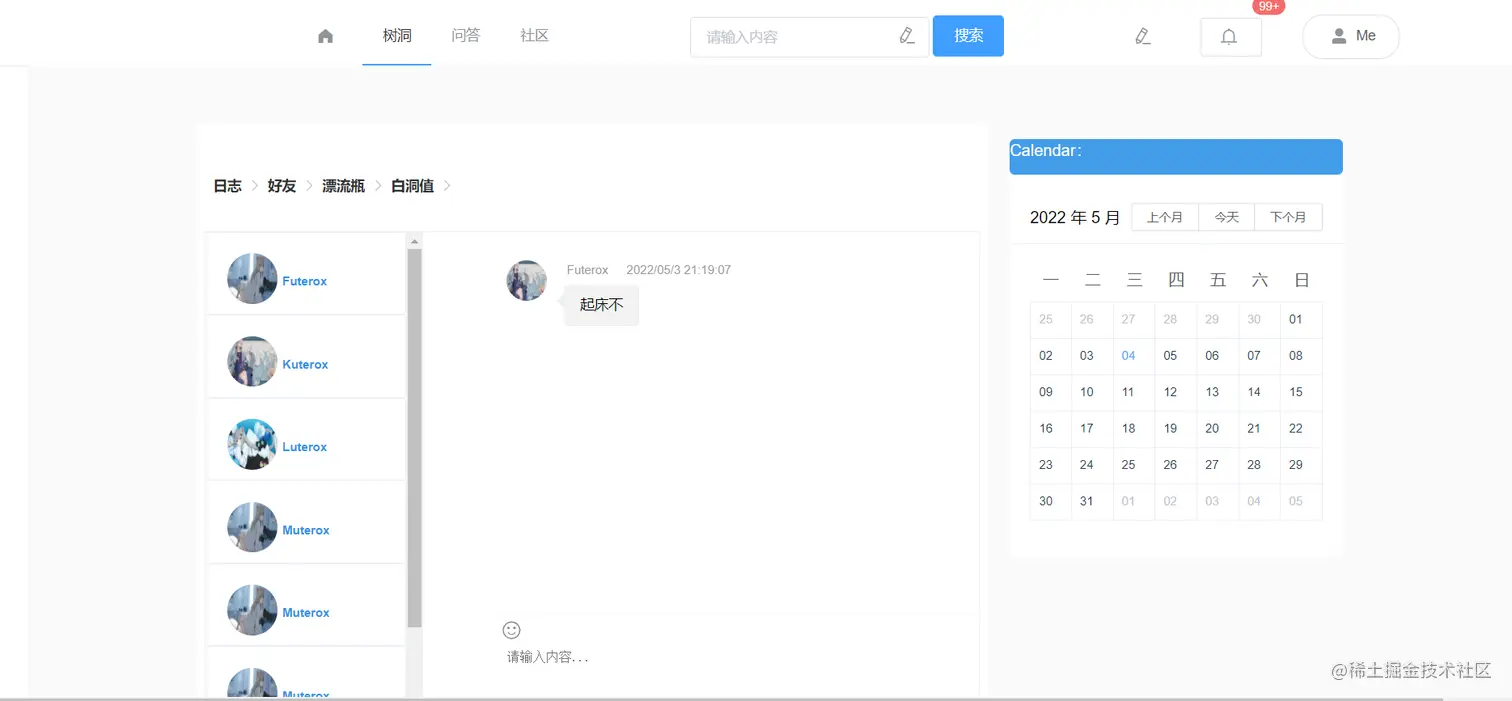Expand the chevron after 白洞值 breadcrumb
Image resolution: width=1512 pixels, height=701 pixels.
point(446,186)
